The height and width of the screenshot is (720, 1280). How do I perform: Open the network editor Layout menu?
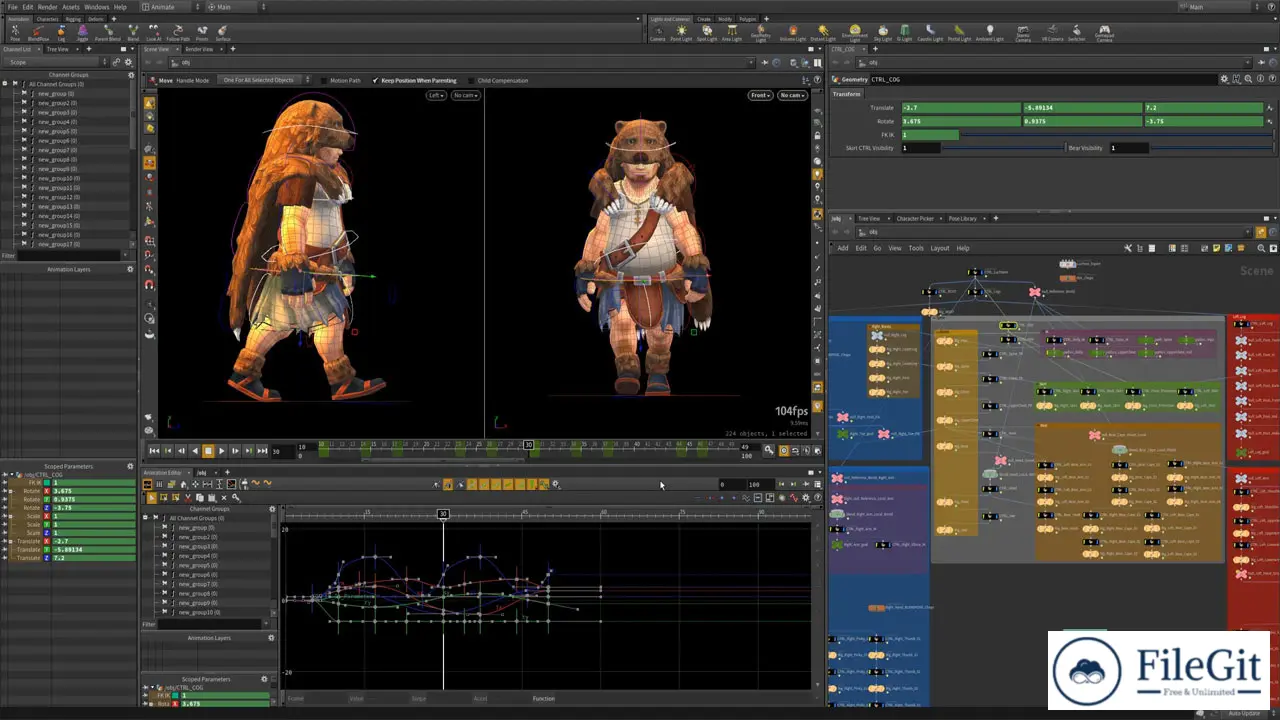pos(940,248)
